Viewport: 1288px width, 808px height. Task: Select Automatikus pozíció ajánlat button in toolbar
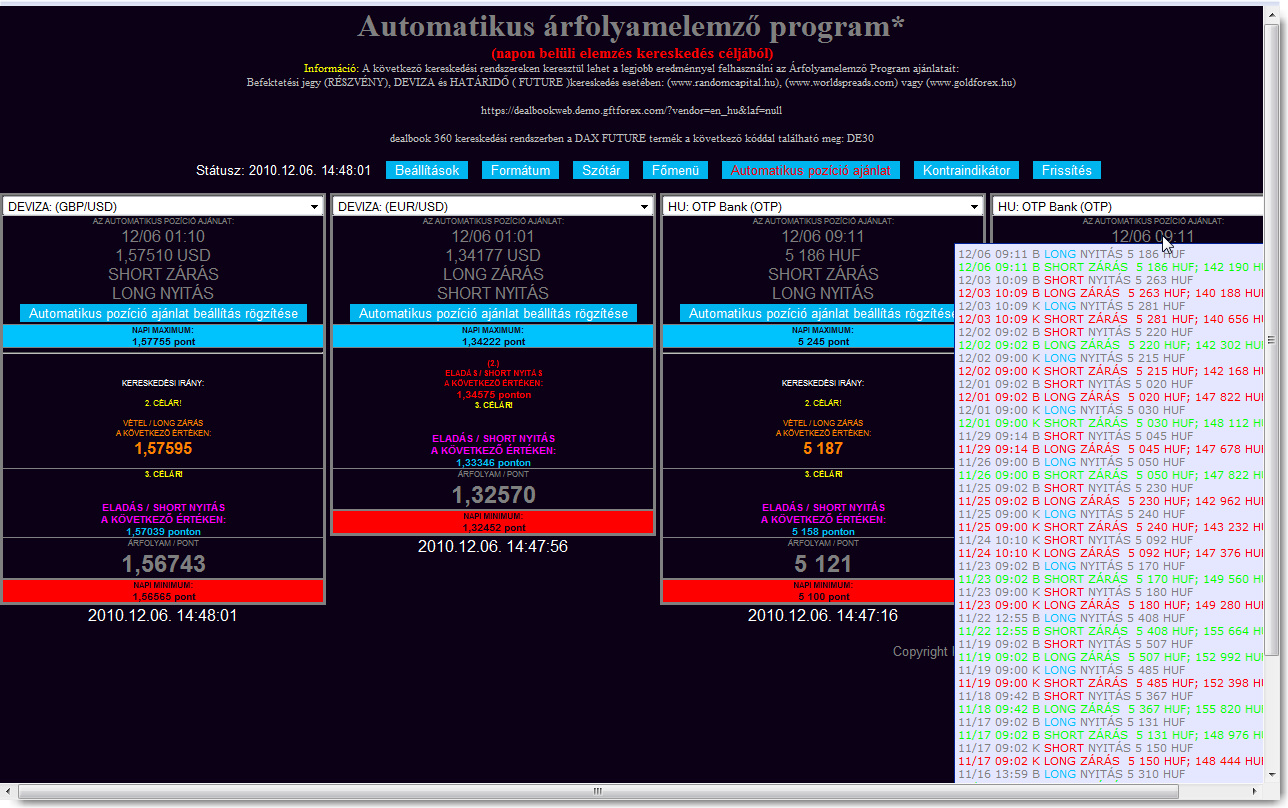pyautogui.click(x=811, y=170)
